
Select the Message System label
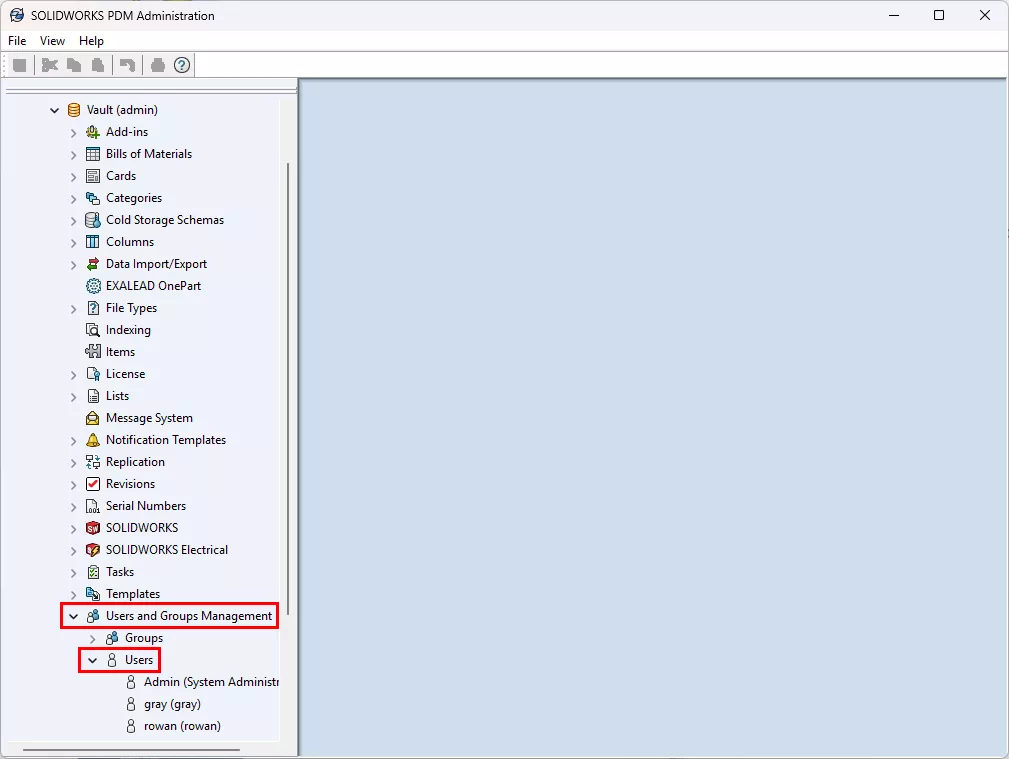pyautogui.click(x=149, y=418)
